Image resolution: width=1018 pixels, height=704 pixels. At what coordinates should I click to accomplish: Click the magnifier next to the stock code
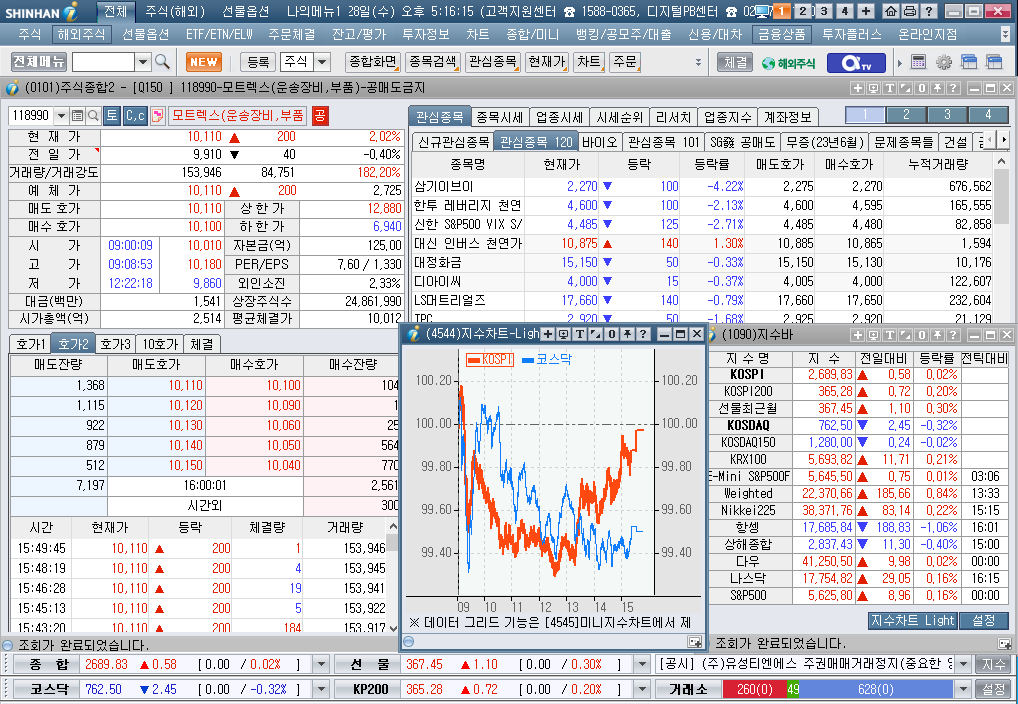tap(93, 116)
